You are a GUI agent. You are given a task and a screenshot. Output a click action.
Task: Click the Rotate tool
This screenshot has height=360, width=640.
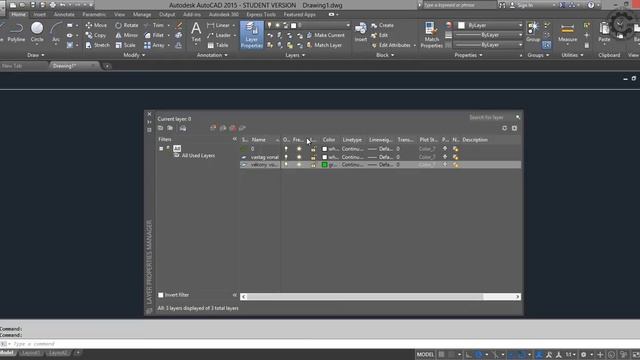click(127, 25)
